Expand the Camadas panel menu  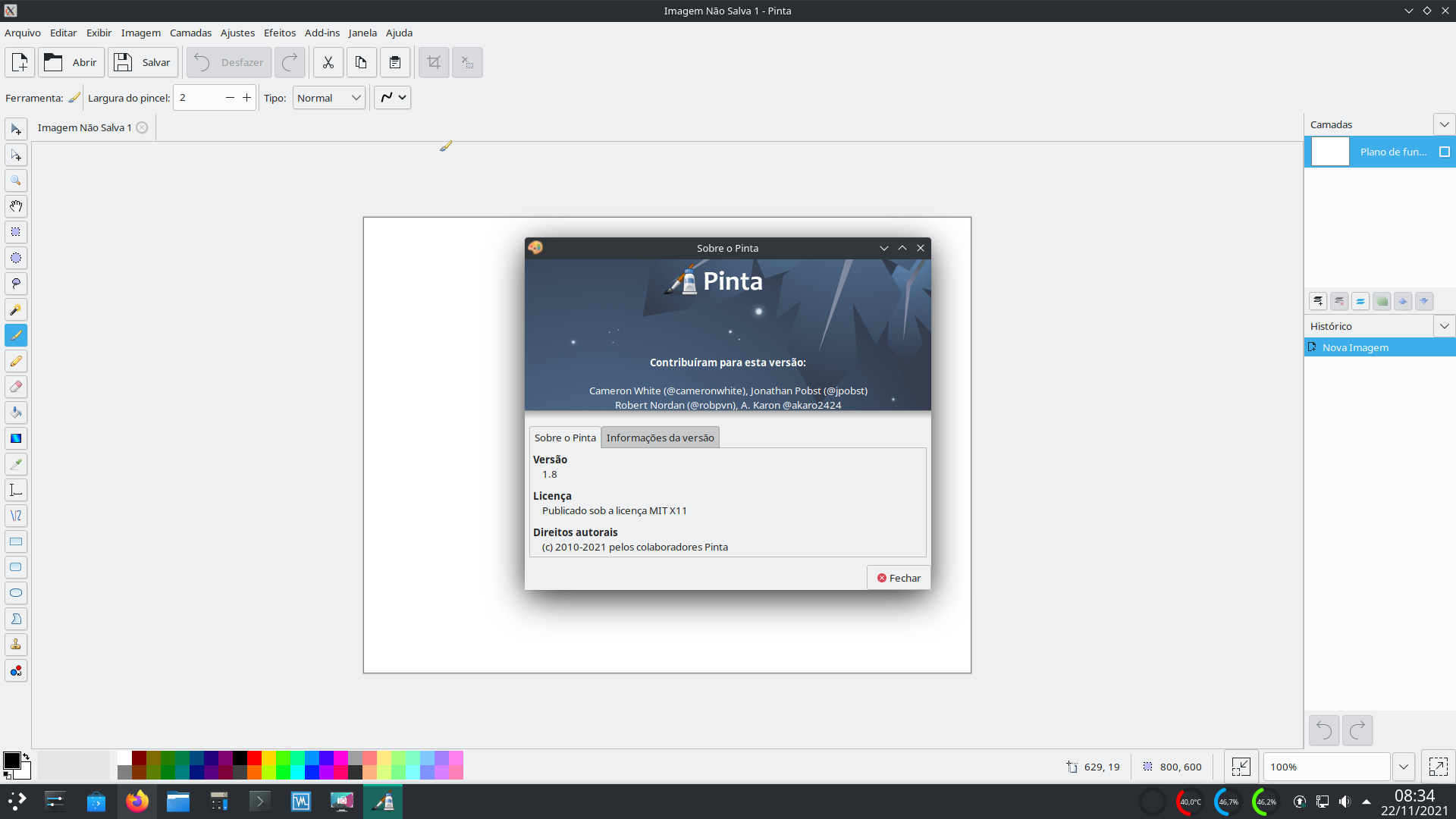(1444, 124)
